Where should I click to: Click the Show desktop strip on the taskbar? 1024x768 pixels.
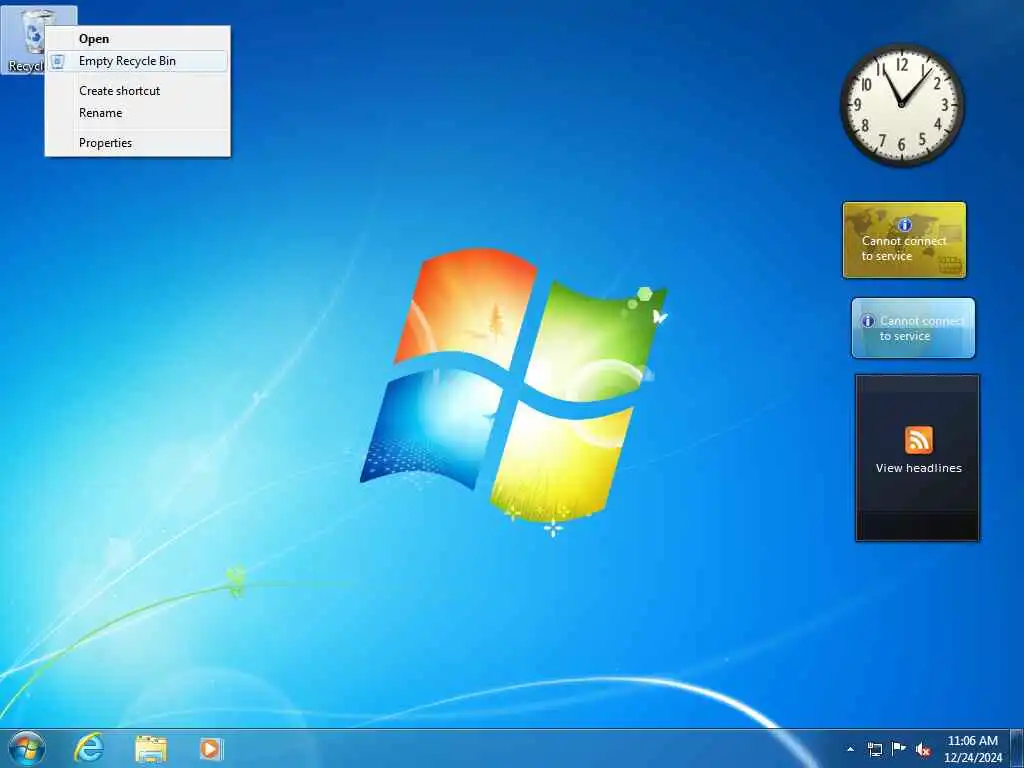[x=1017, y=749]
